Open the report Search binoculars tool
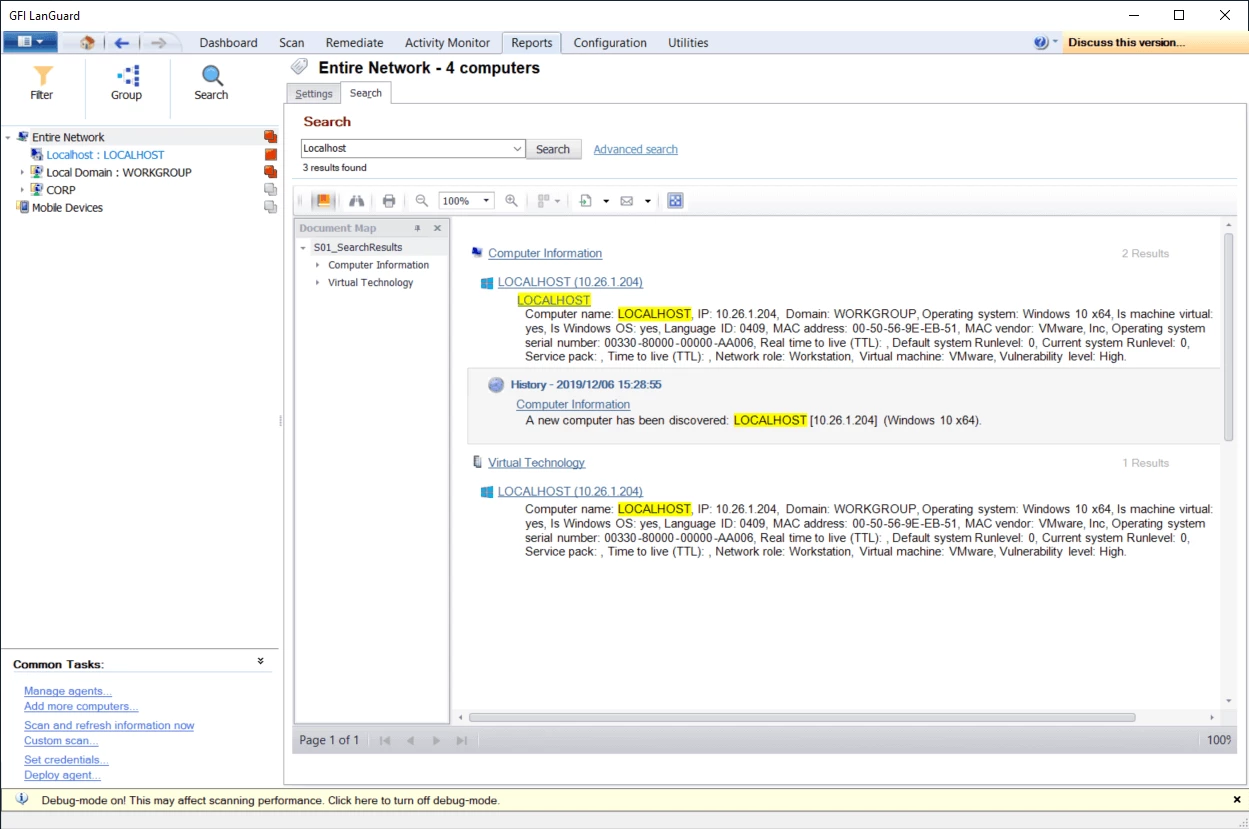This screenshot has width=1249, height=829. pyautogui.click(x=357, y=200)
